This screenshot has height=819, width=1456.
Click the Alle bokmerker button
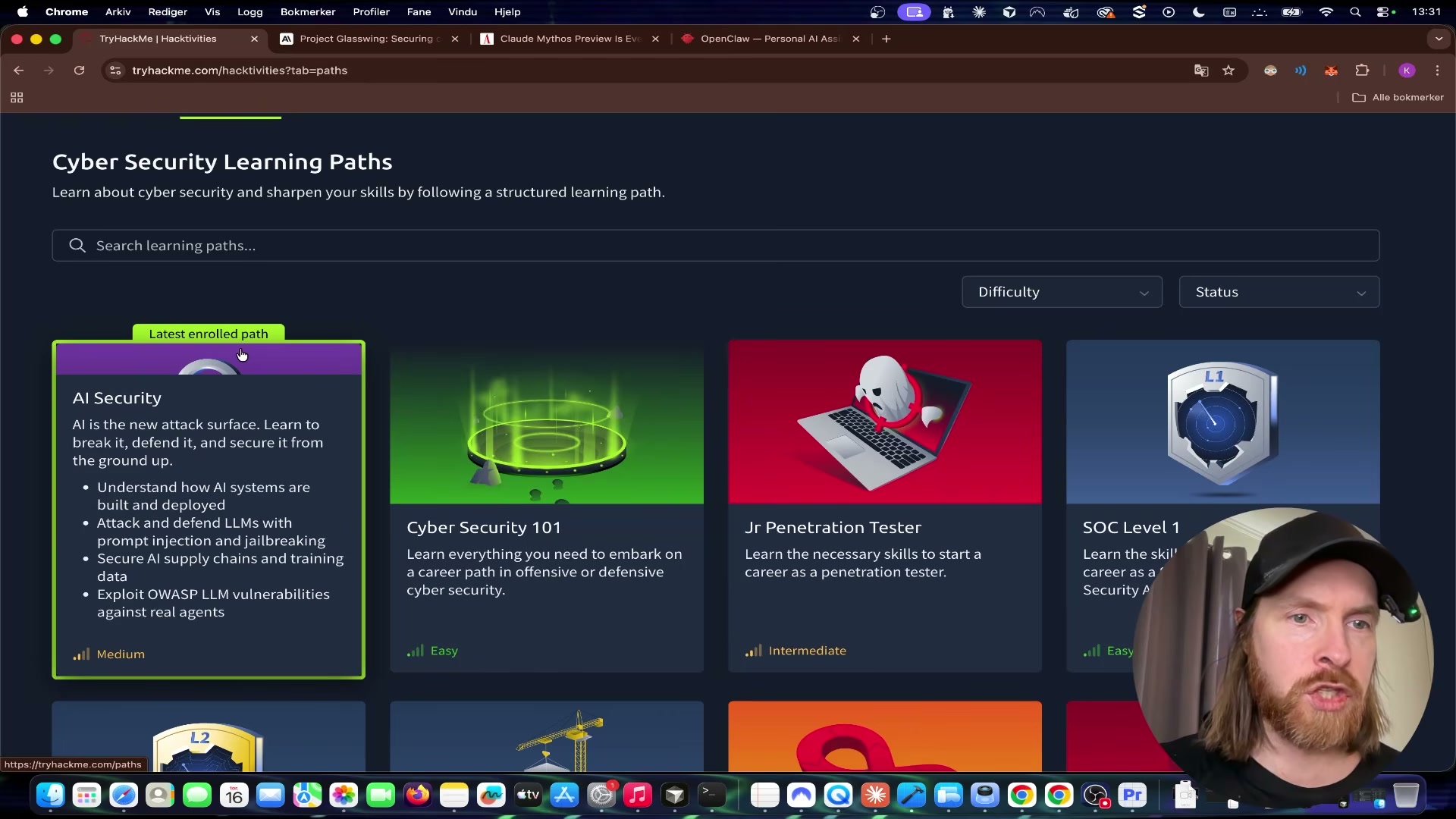tap(1398, 97)
